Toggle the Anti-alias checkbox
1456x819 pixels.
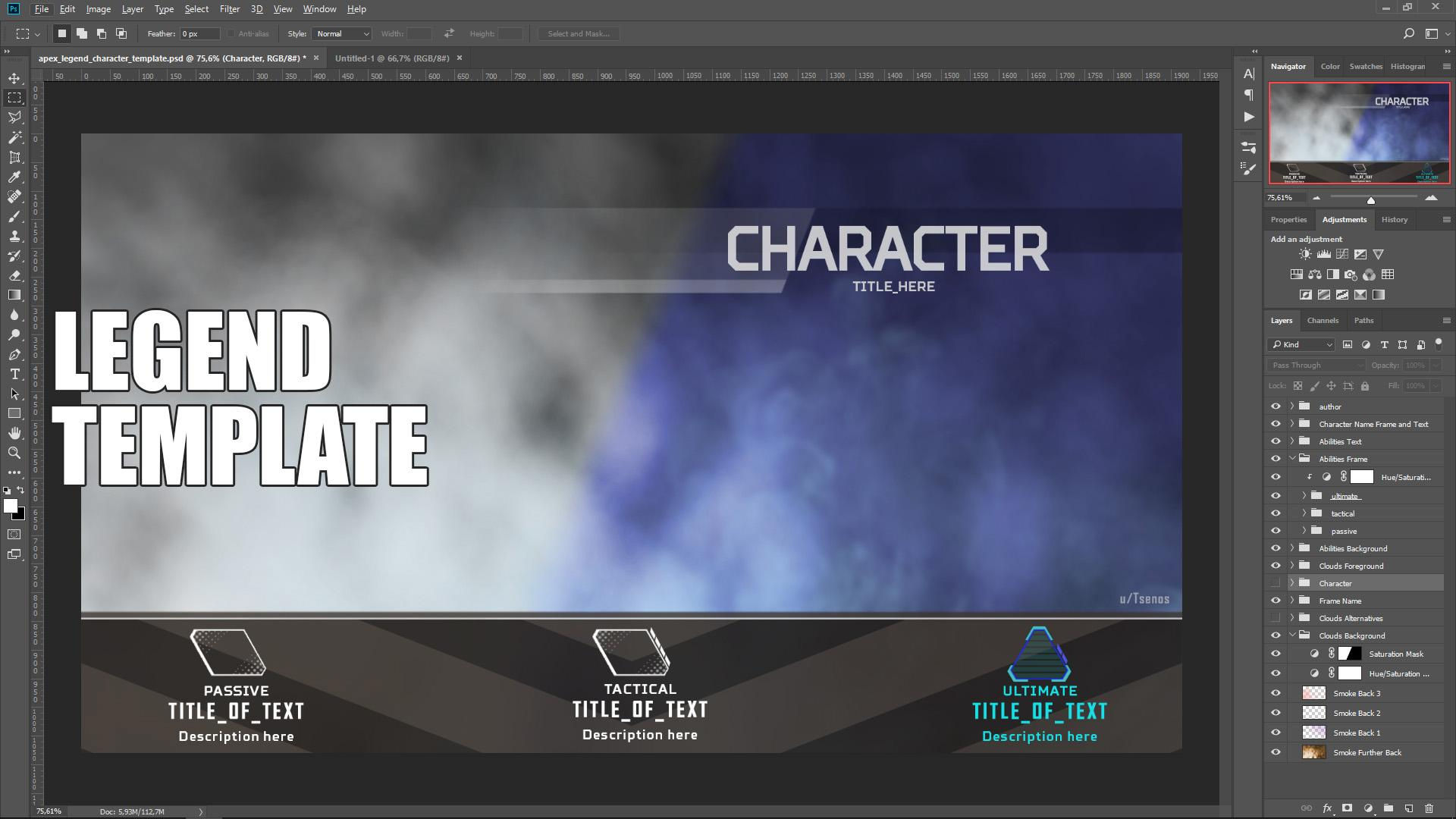[x=231, y=33]
